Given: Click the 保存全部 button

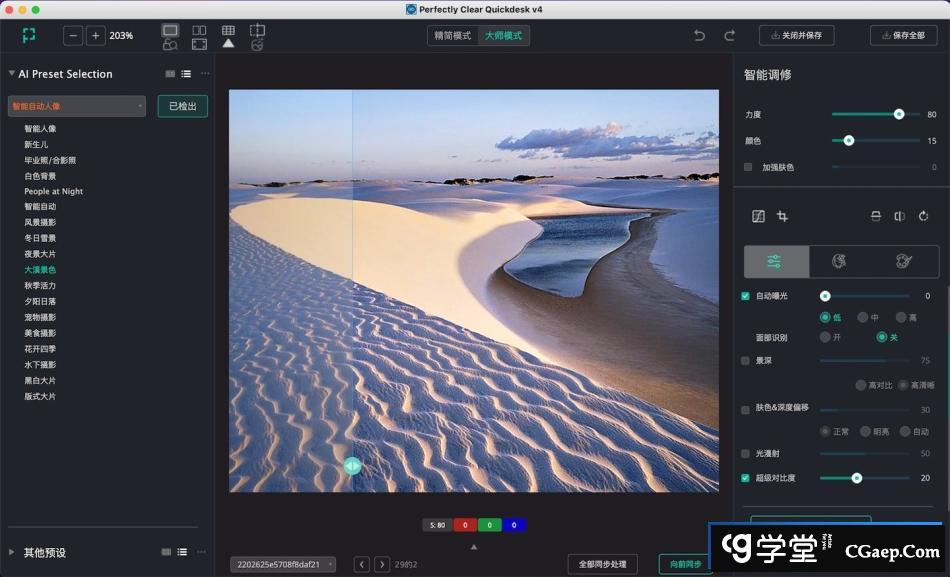Looking at the screenshot, I should (903, 36).
